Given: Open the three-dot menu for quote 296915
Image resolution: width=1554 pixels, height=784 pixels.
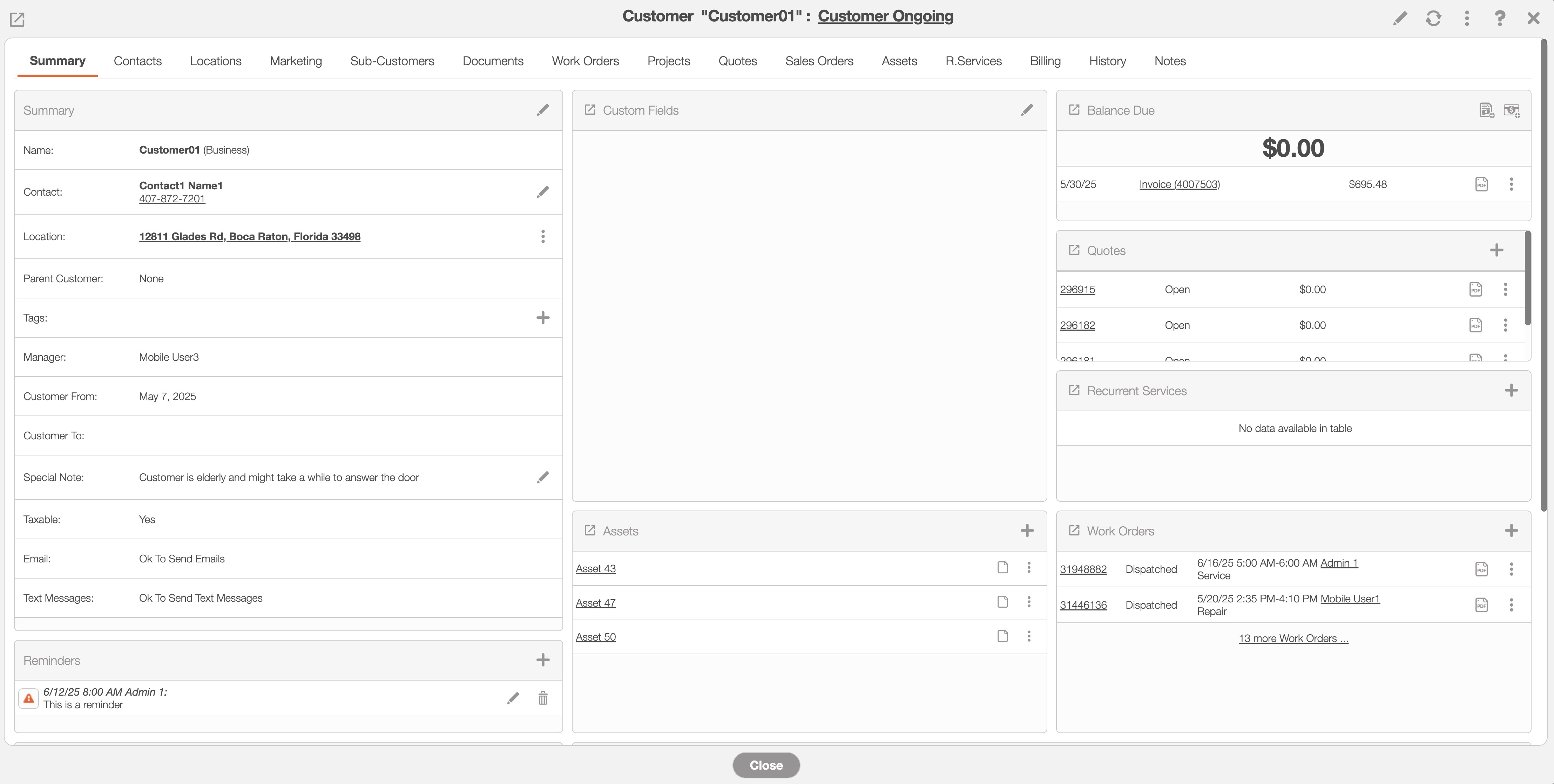Looking at the screenshot, I should [x=1505, y=290].
